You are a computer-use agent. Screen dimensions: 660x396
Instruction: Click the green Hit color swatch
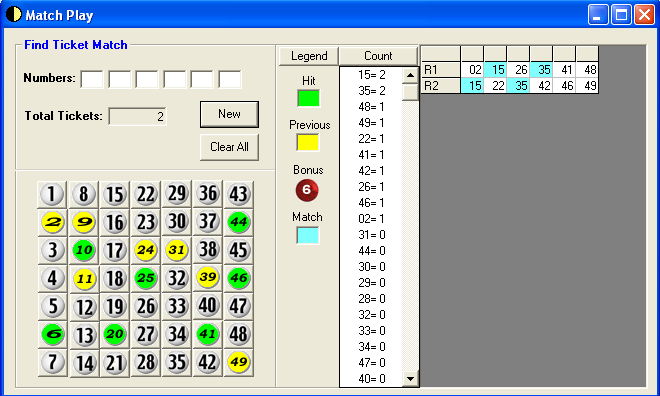point(309,98)
